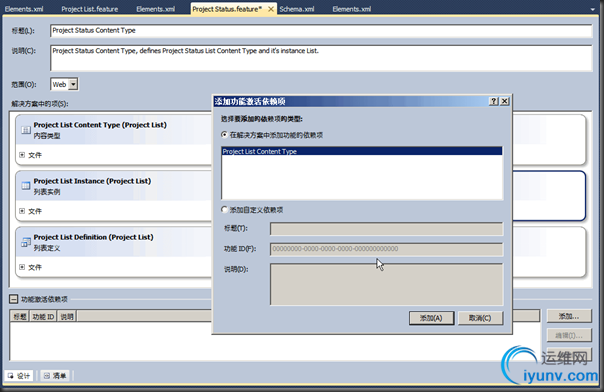Screen dimensions: 604x392
Task: Click the feature ID (F) input field
Action: 386,249
